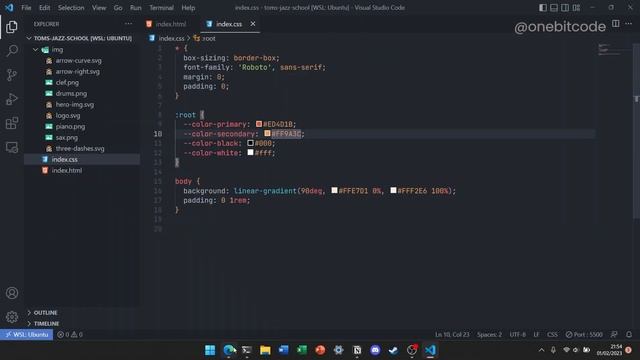This screenshot has height=360, width=640.
Task: Open Source Control view
Action: [x=12, y=75]
